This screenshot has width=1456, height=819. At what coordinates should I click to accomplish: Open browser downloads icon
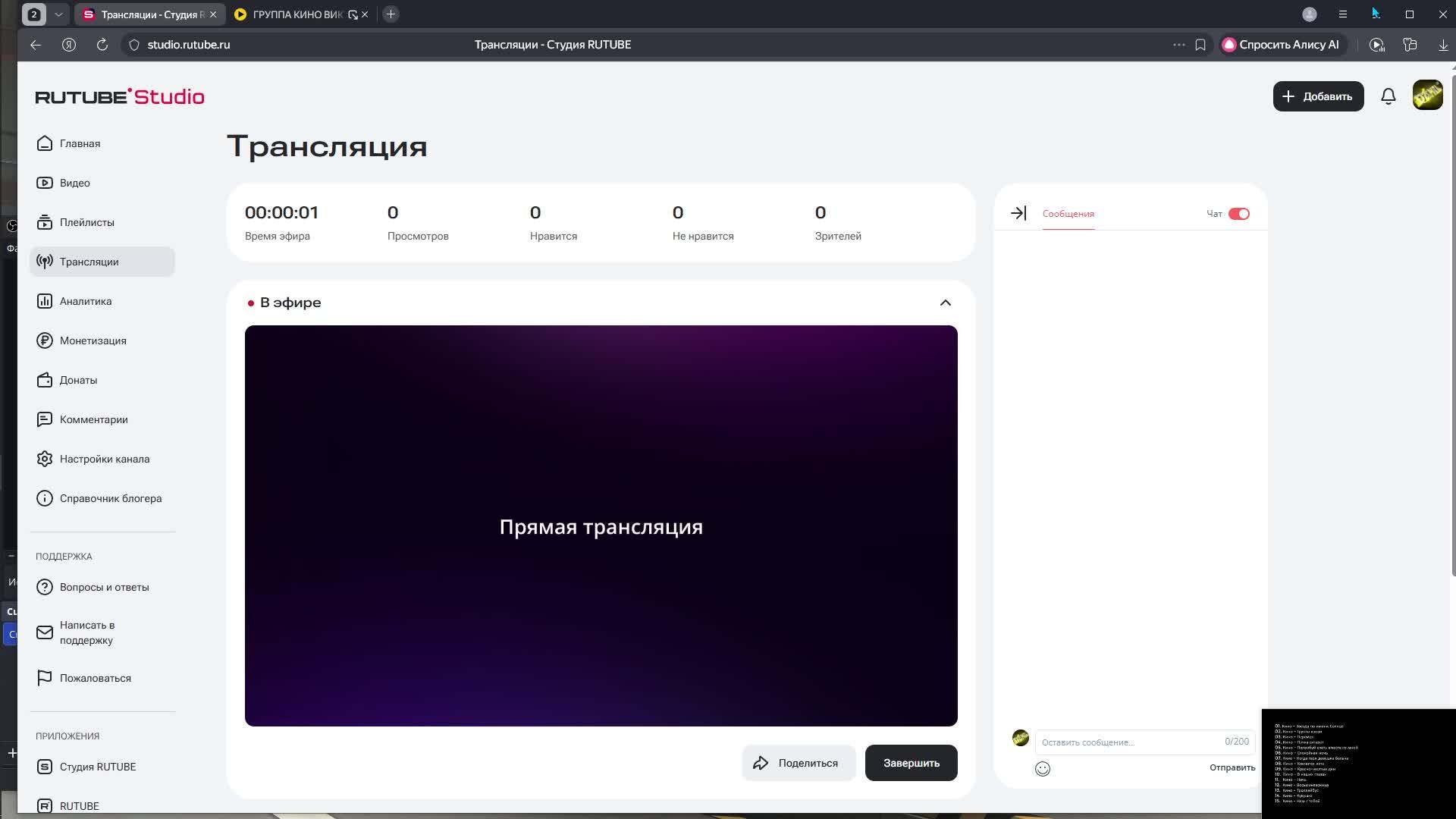click(x=1443, y=45)
